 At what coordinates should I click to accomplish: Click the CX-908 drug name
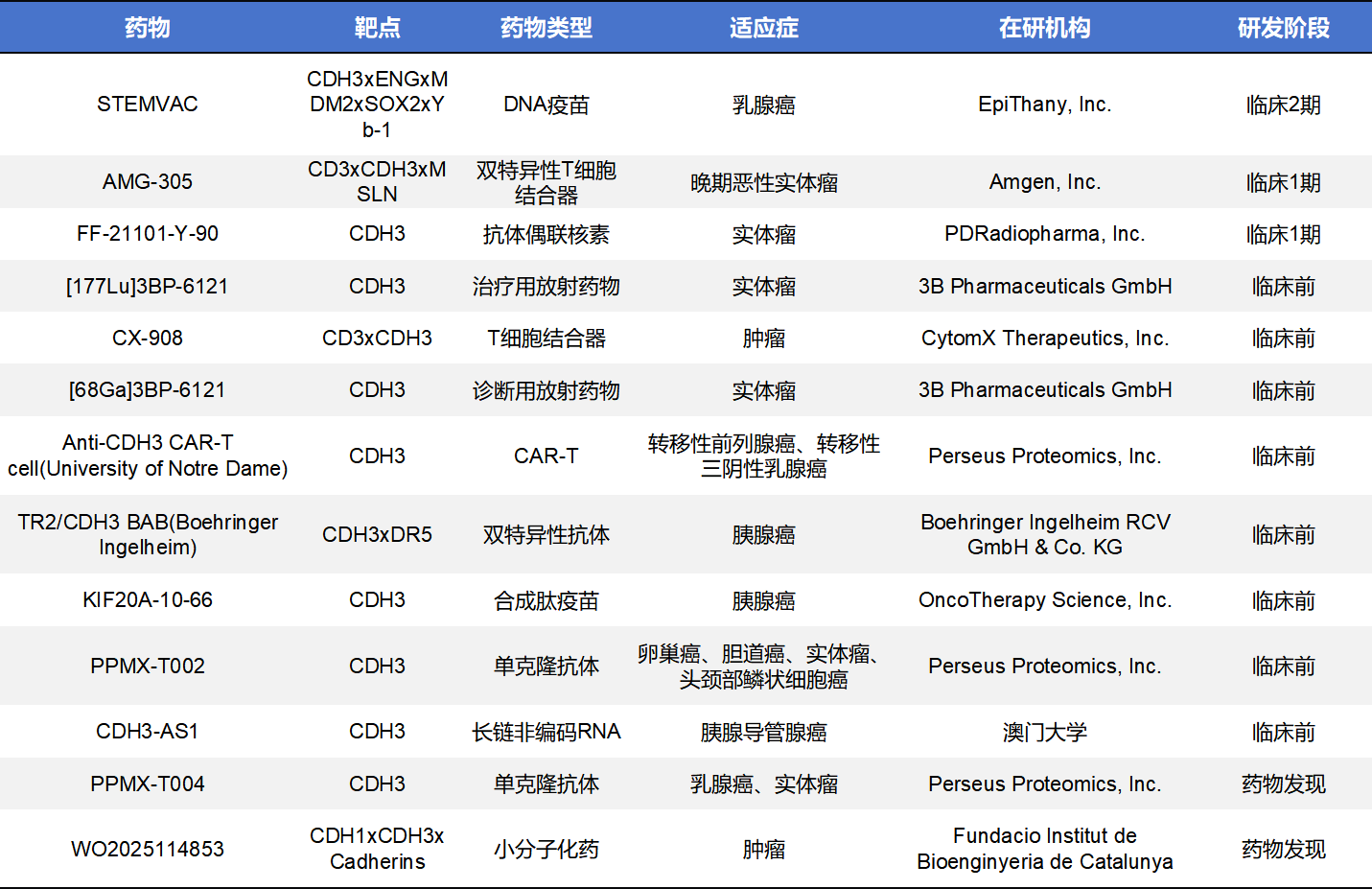147,339
